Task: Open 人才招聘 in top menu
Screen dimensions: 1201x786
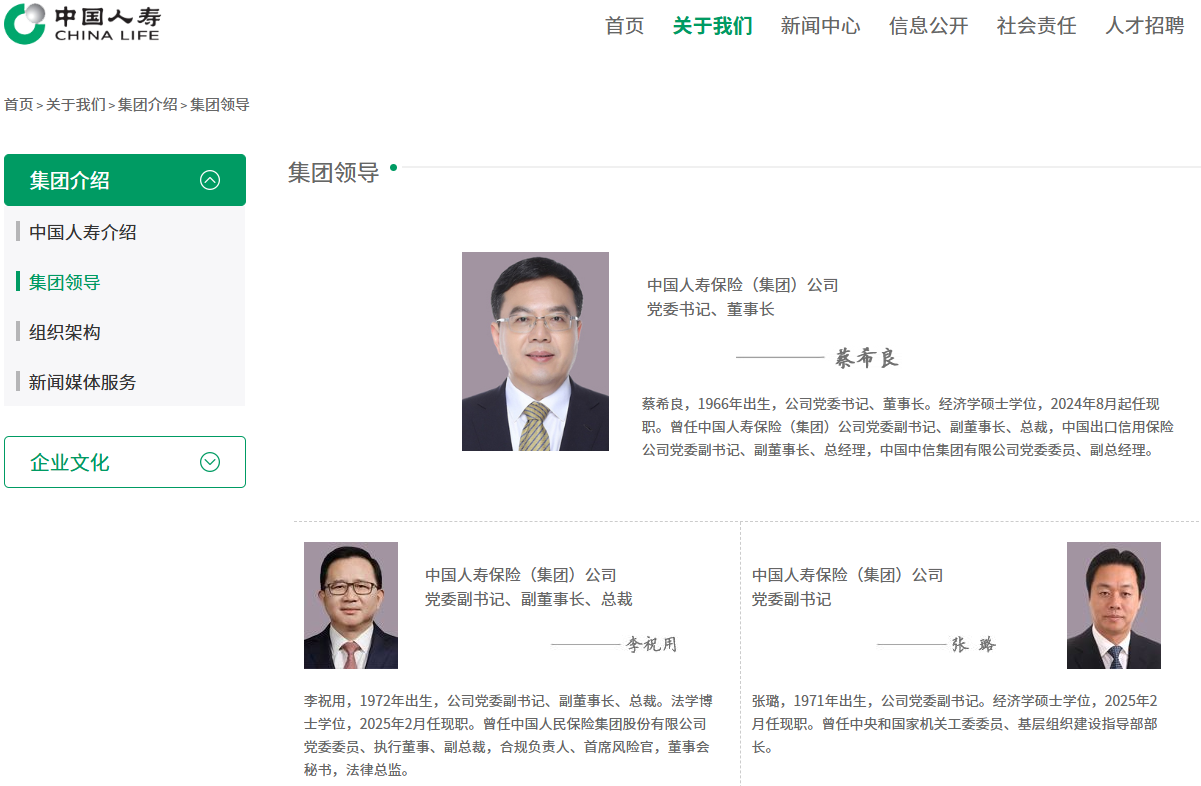Action: [1144, 26]
